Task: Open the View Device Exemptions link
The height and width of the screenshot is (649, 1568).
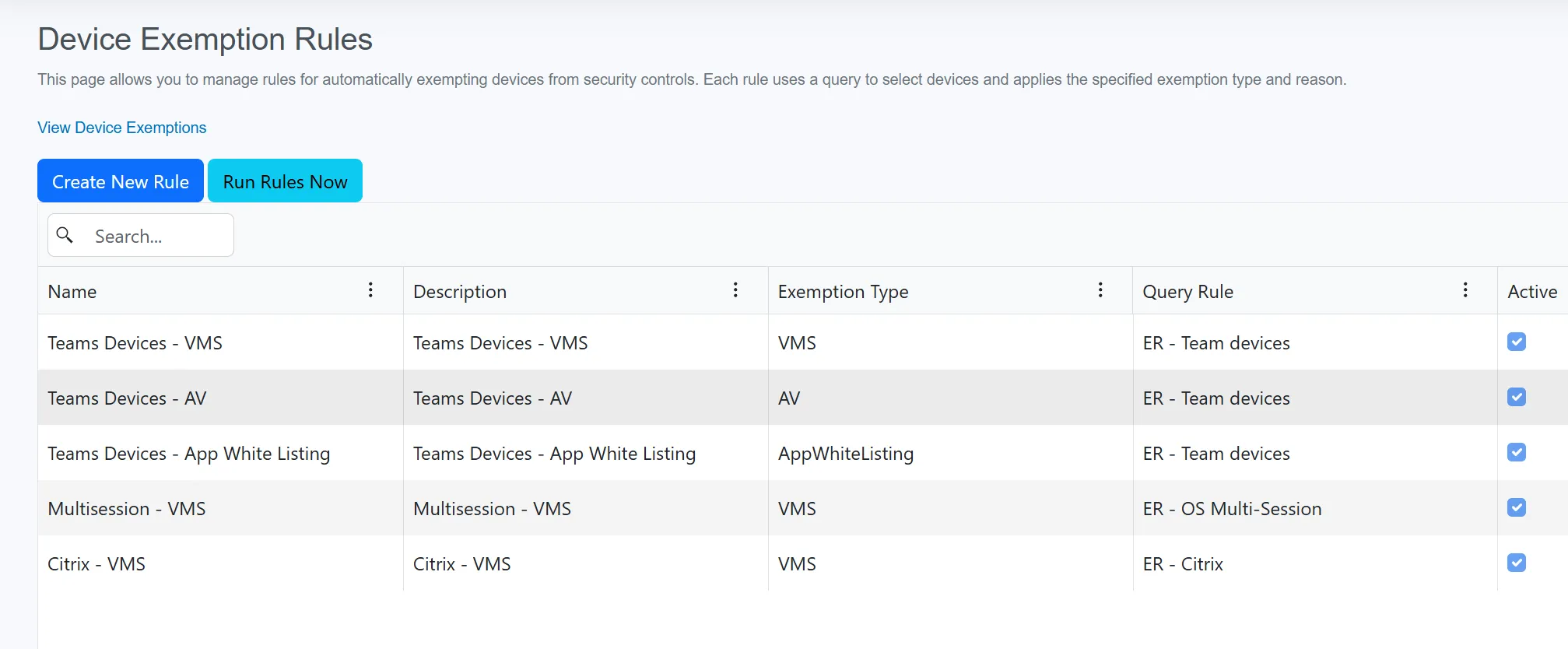Action: tap(122, 128)
